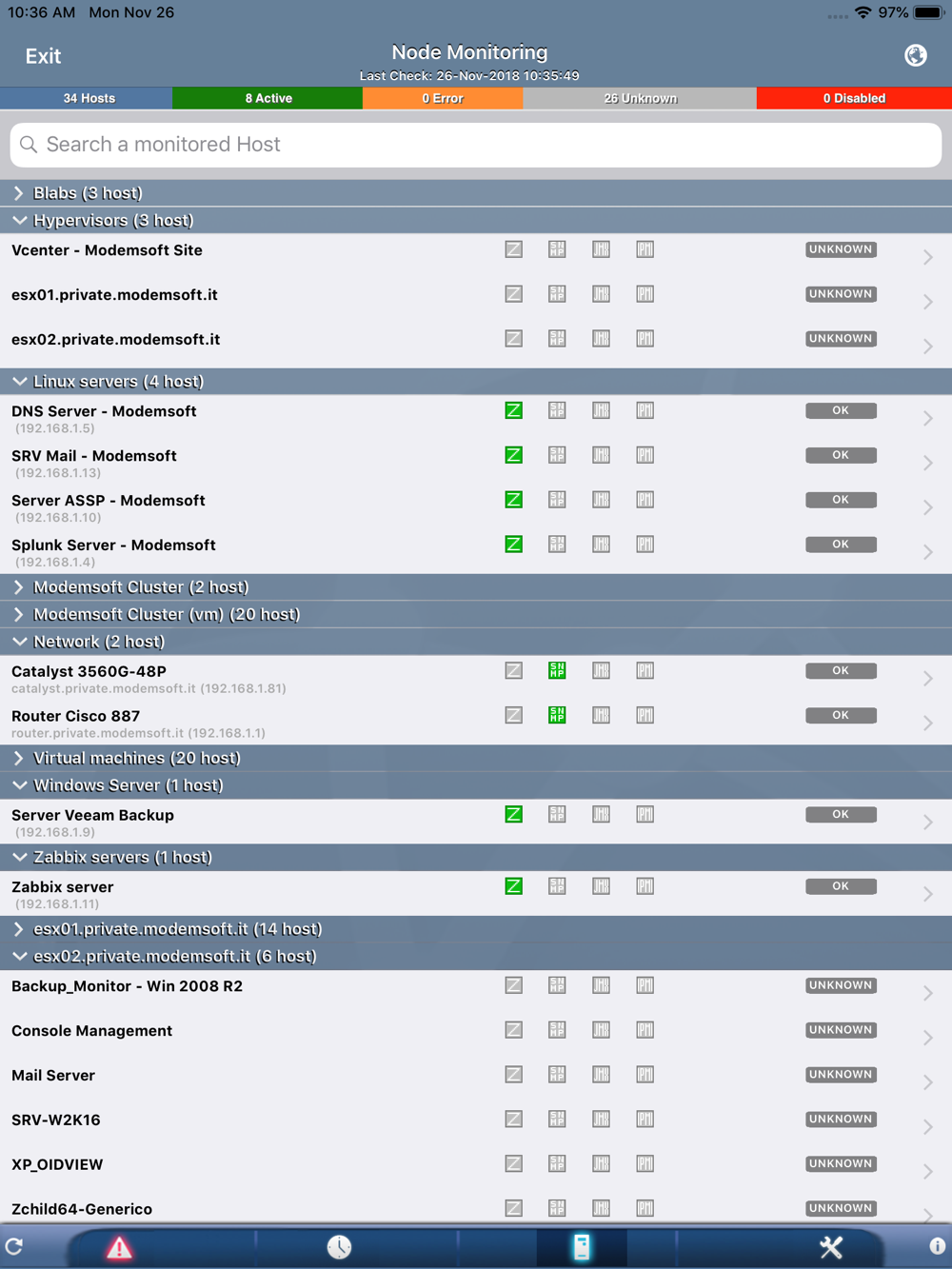The width and height of the screenshot is (952, 1269).
Task: Click the Zabbix agent icon for Server Veeam Backup
Action: 513,814
